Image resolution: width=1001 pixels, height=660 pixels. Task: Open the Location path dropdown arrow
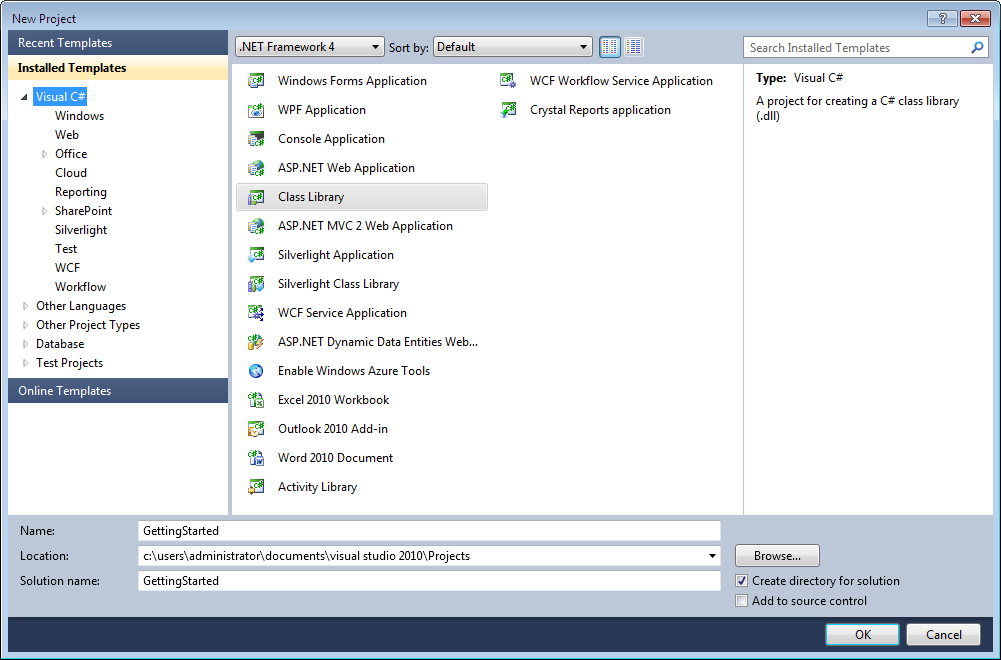[x=712, y=556]
